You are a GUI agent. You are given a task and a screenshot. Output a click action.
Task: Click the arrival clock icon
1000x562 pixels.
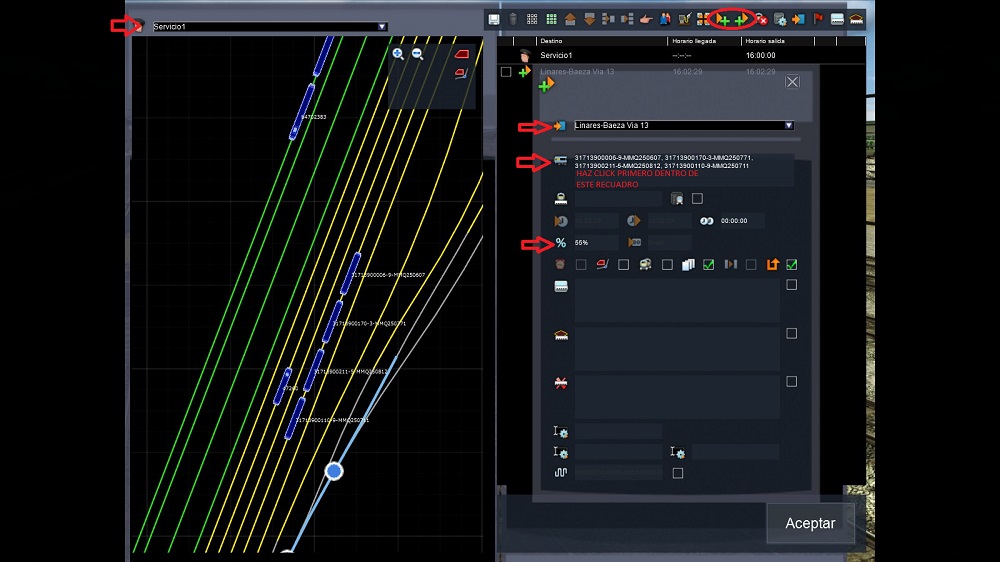(561, 221)
